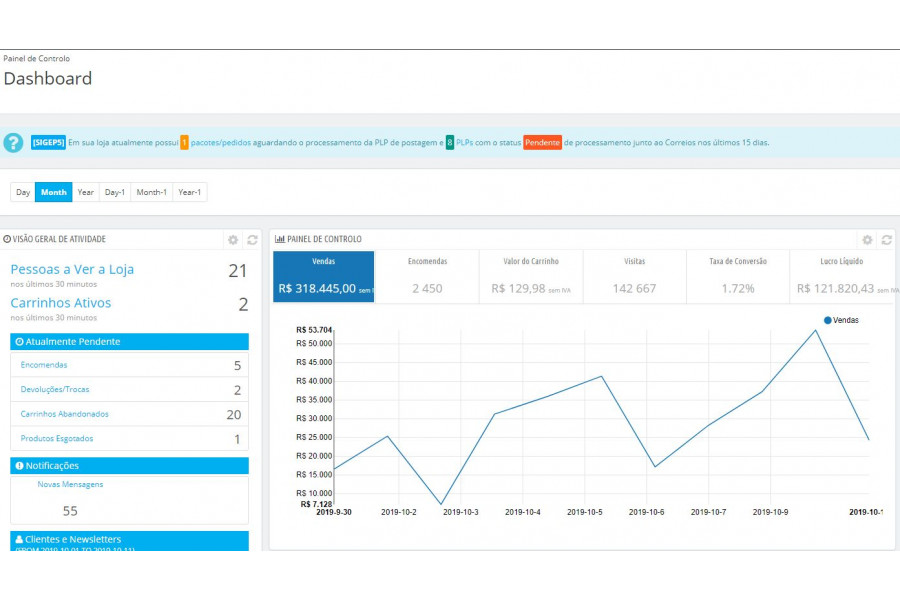Follow the pacotes/pedidos link in the notice
Screen dimensions: 900x600
pyautogui.click(x=221, y=142)
